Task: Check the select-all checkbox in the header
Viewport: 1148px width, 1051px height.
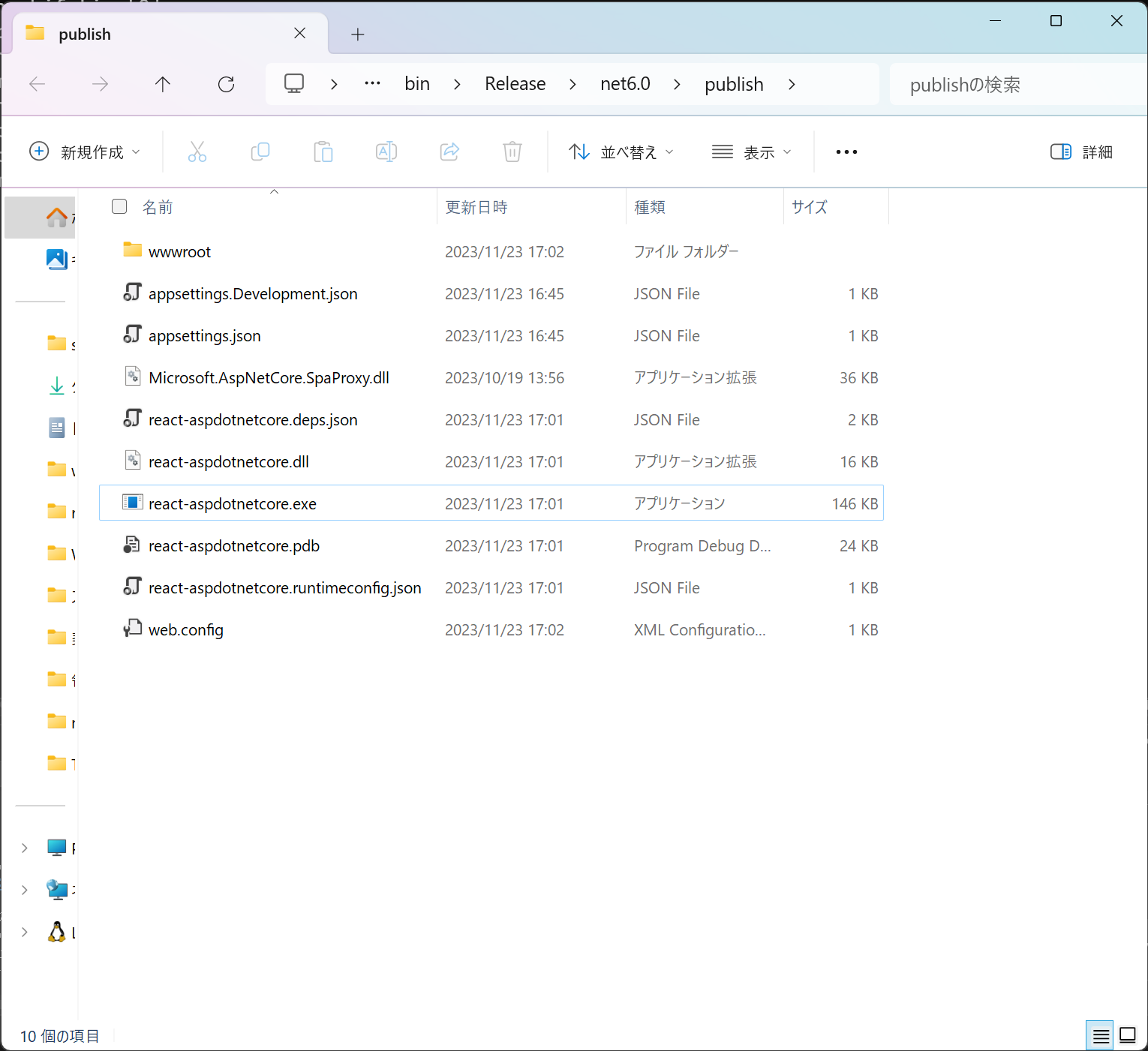Action: pos(119,206)
